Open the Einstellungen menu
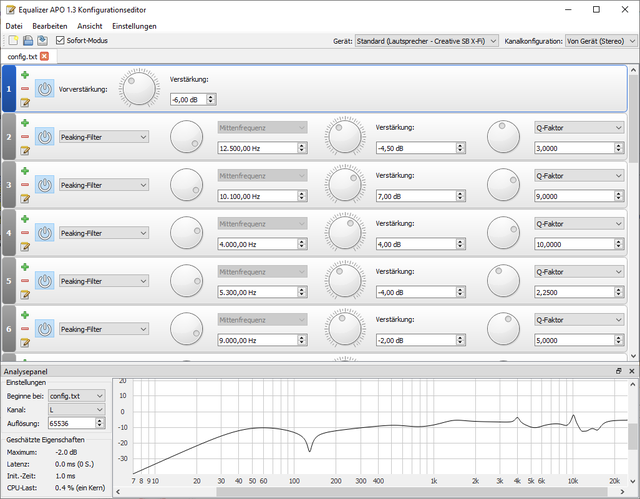The height and width of the screenshot is (499, 640). [134, 26]
